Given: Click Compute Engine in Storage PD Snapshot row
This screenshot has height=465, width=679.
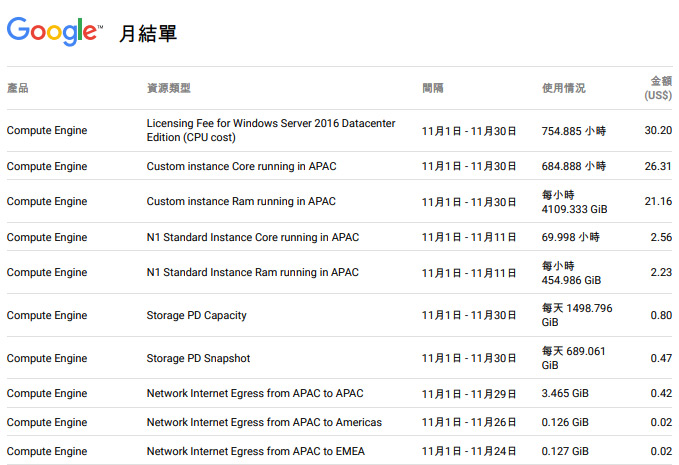Looking at the screenshot, I should click(47, 358).
